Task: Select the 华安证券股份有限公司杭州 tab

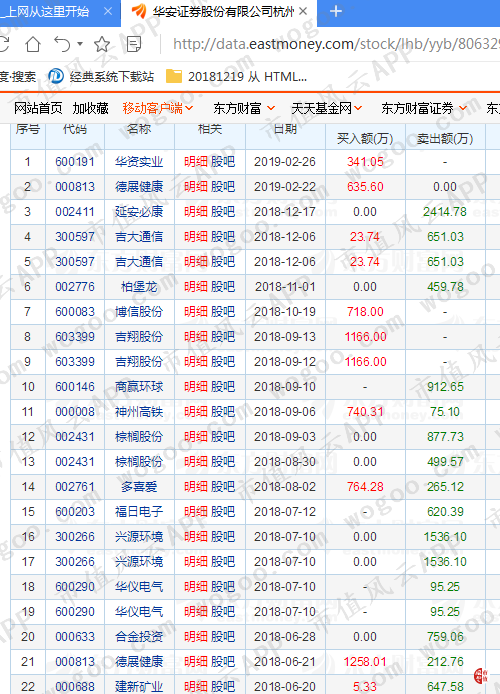Action: pyautogui.click(x=223, y=12)
